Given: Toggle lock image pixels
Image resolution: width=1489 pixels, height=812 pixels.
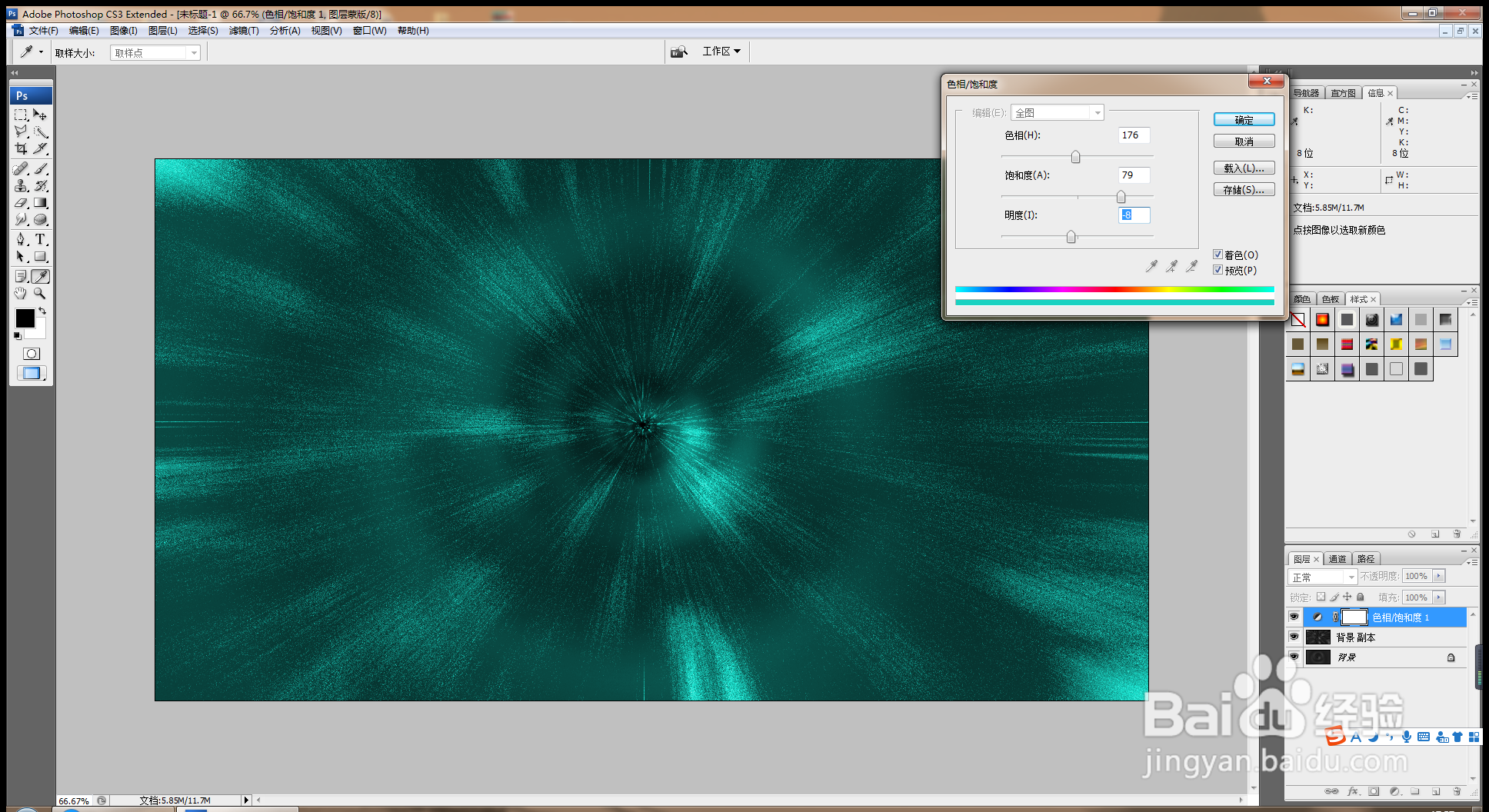Looking at the screenshot, I should tap(1334, 597).
